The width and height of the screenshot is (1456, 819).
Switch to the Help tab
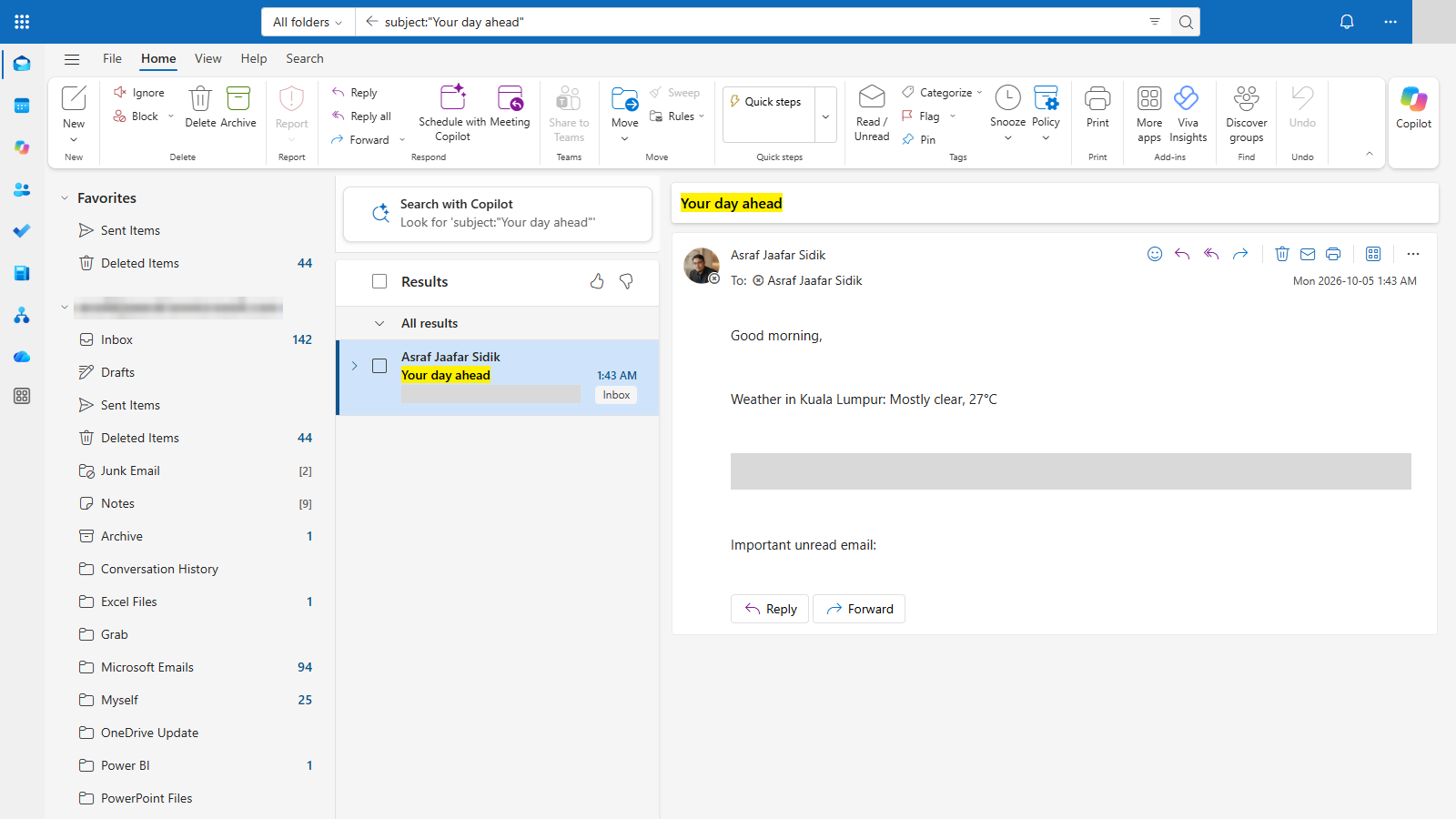pos(254,58)
